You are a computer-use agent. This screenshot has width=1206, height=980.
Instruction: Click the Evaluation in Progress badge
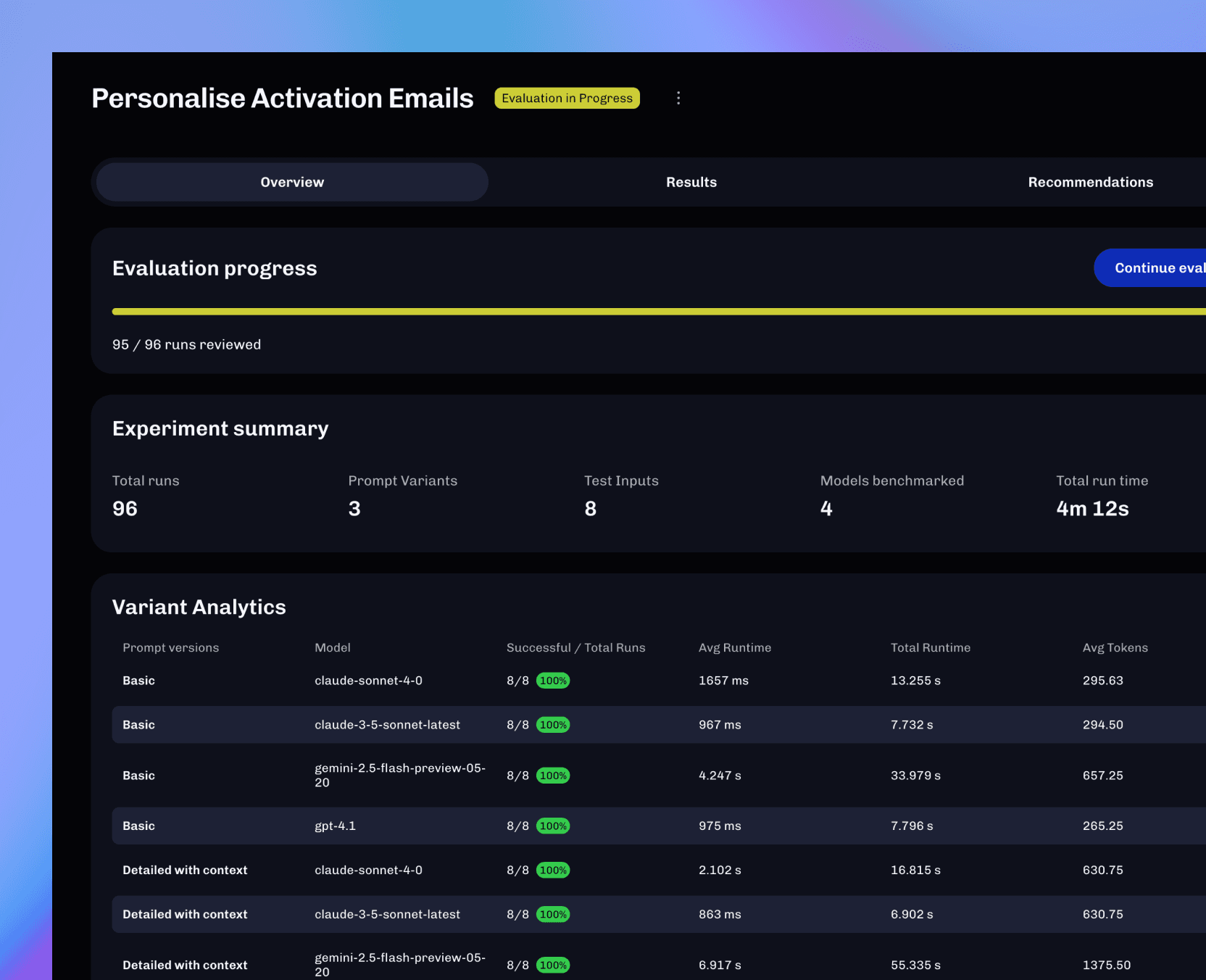tap(567, 98)
